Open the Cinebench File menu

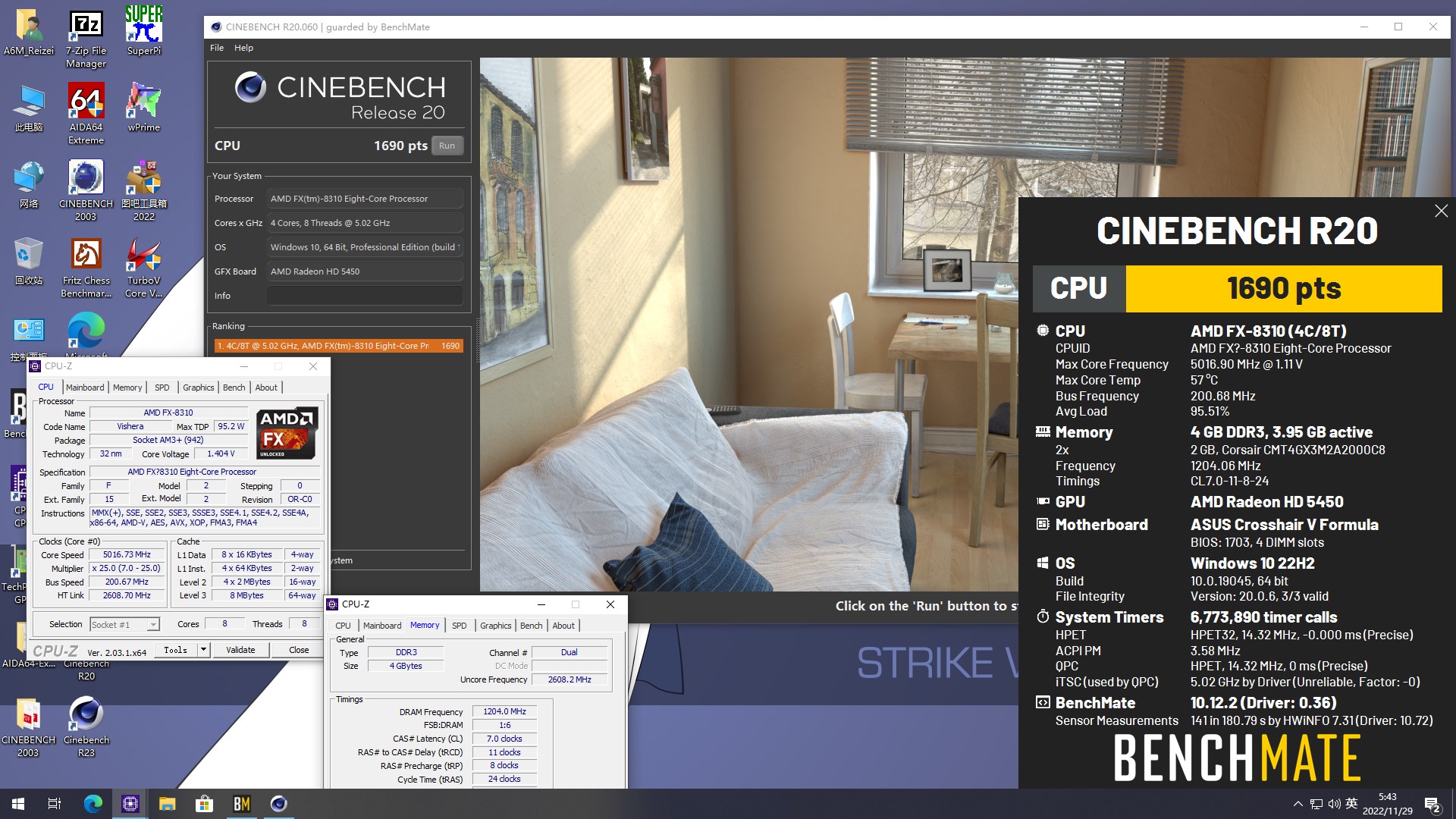coord(217,48)
